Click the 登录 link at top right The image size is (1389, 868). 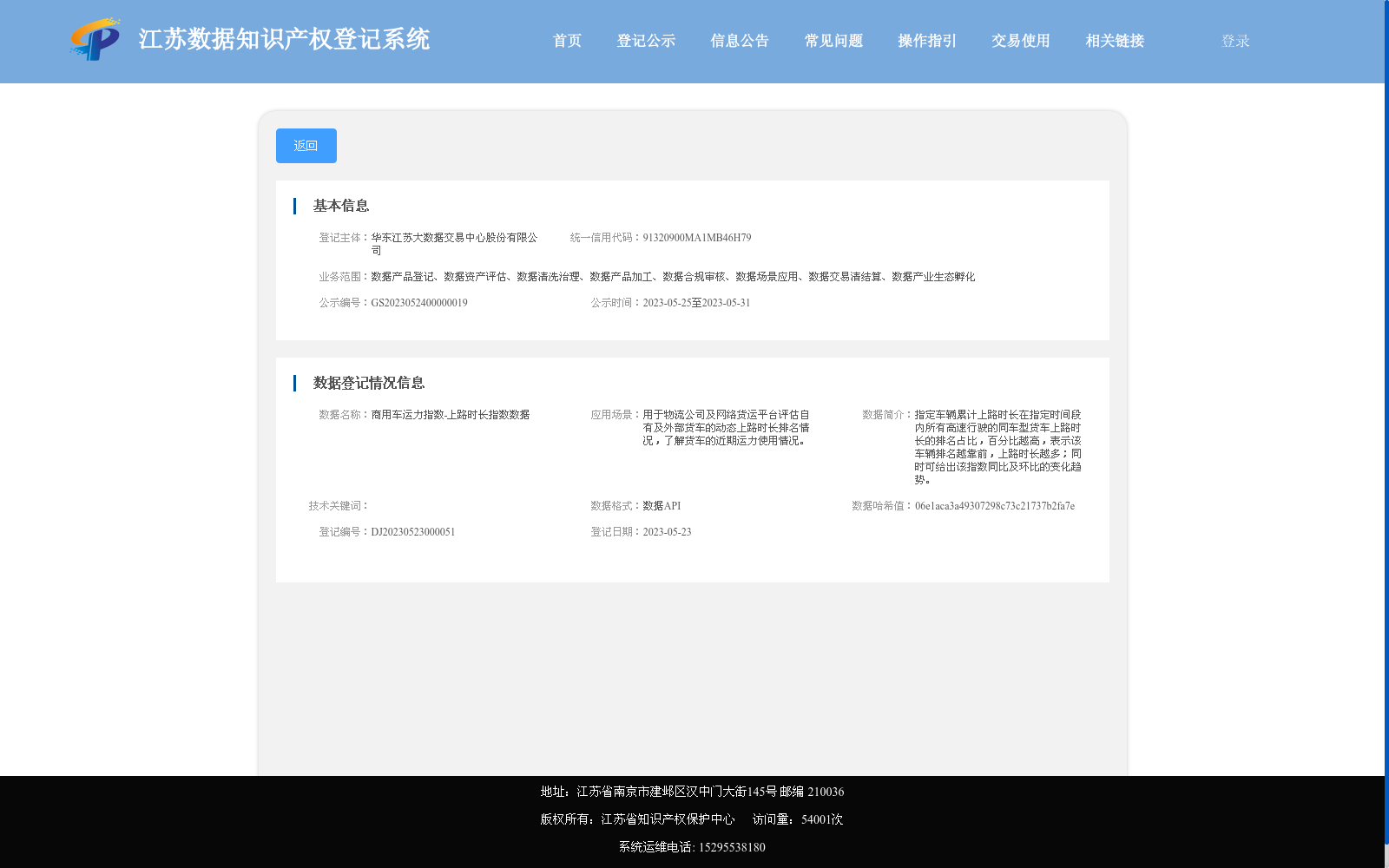click(1234, 40)
